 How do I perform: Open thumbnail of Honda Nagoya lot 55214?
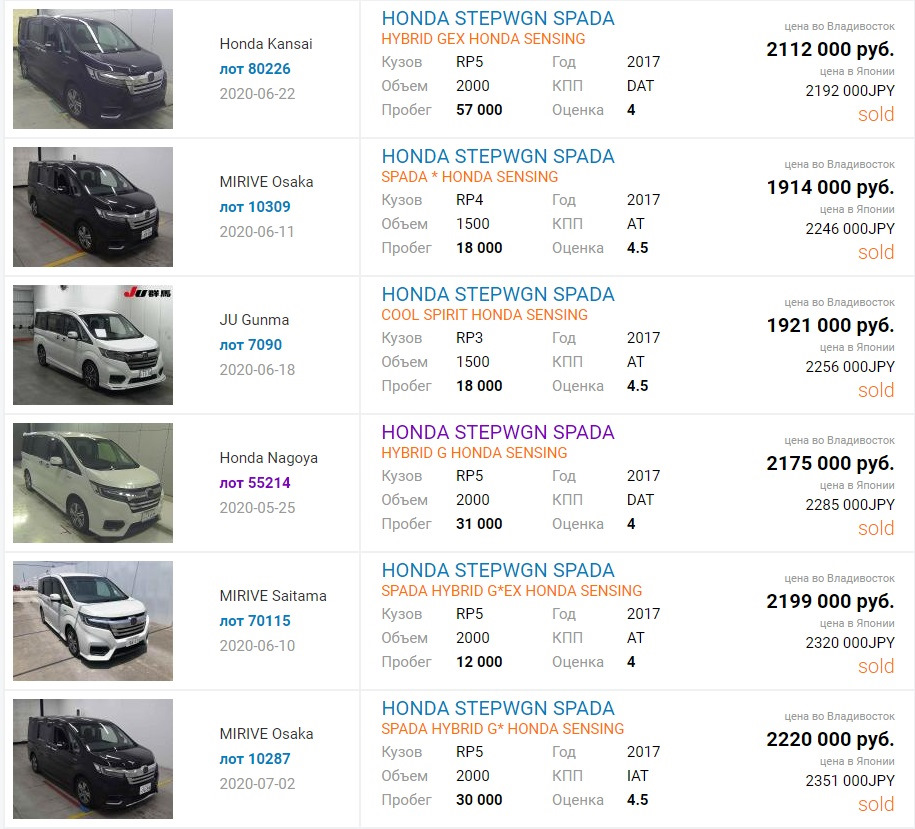93,483
